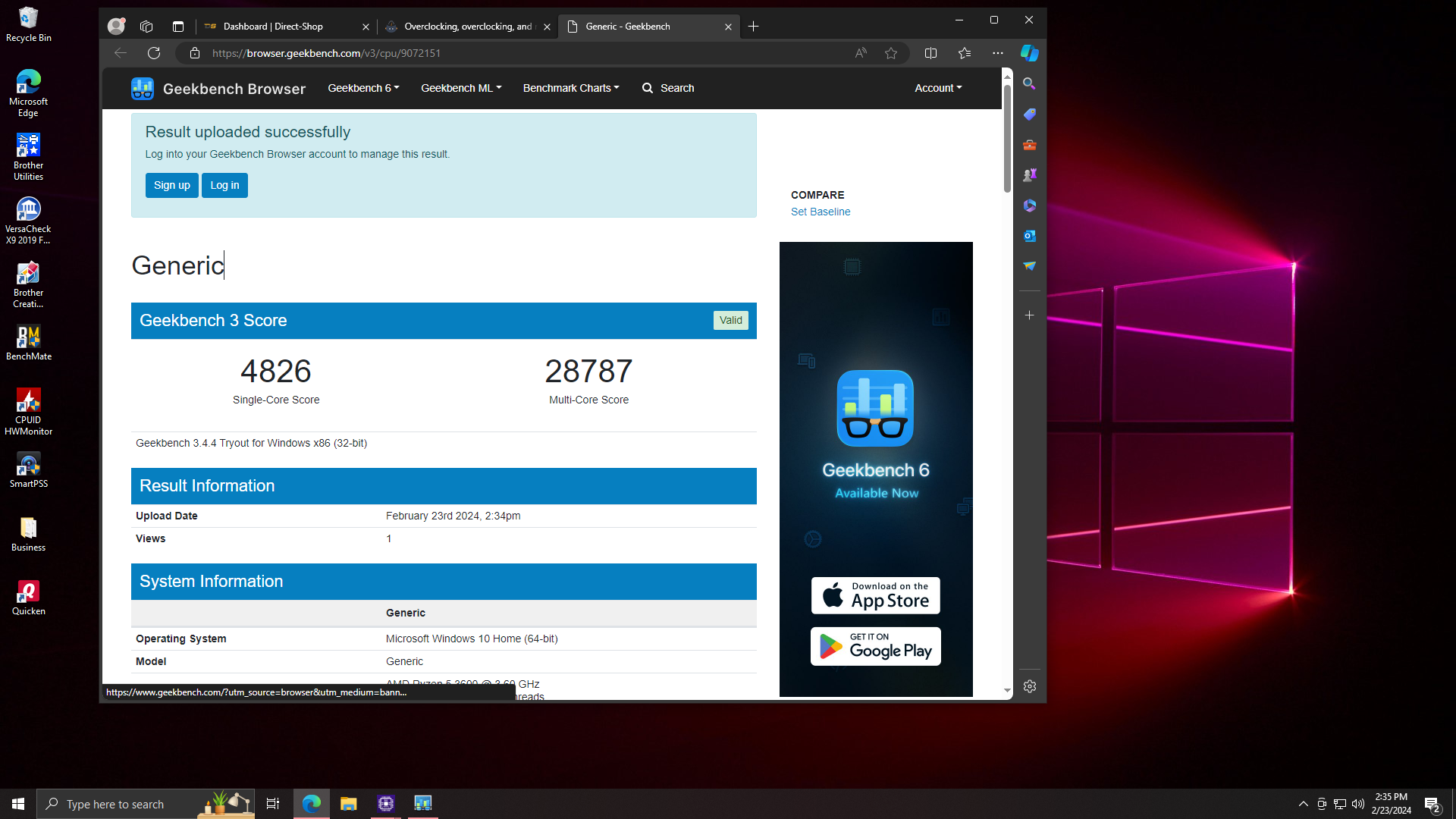Viewport: 1456px width, 819px height.
Task: Click the sidebar customize plus icon
Action: (x=1029, y=315)
